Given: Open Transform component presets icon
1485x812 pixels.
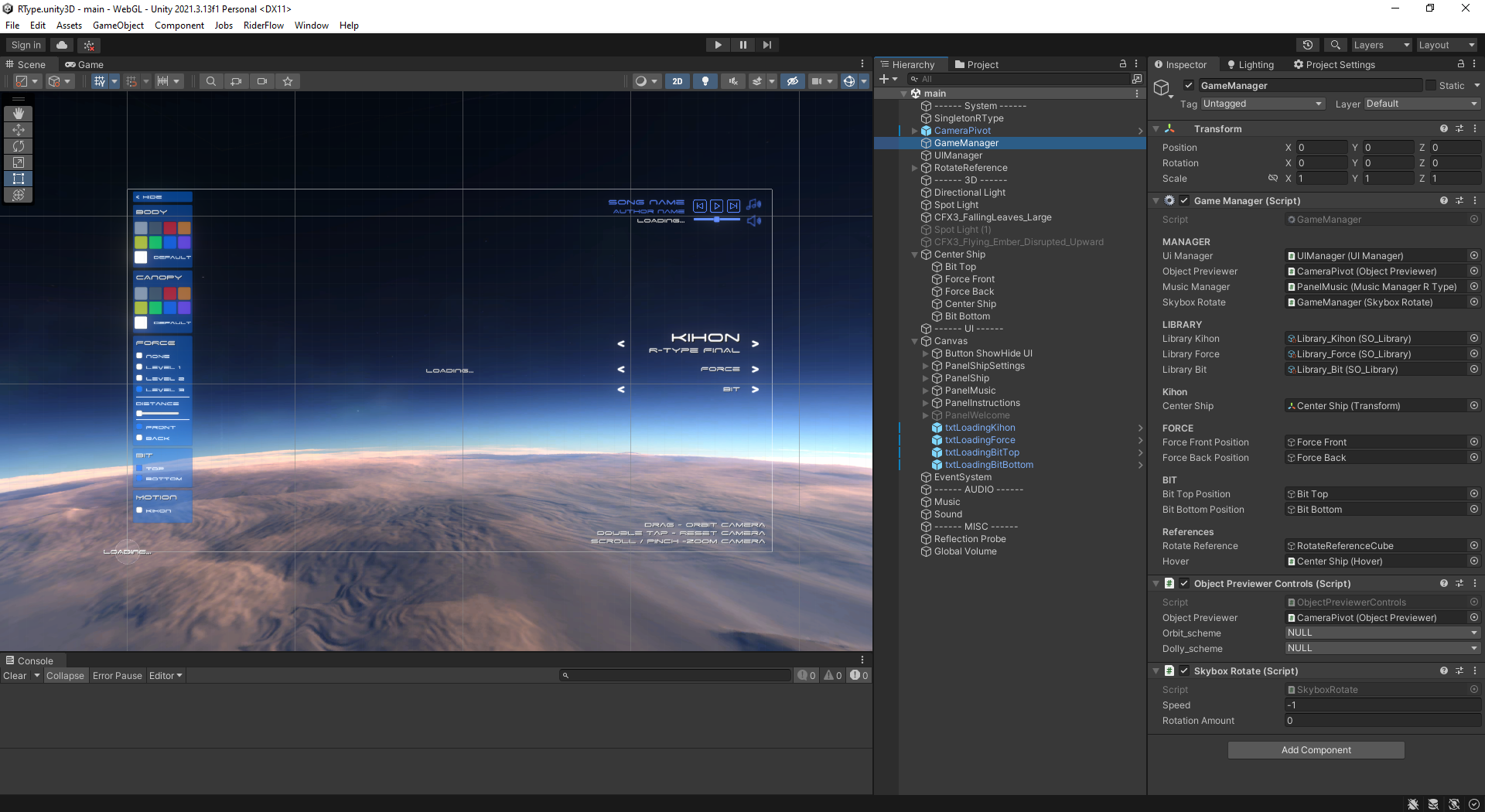Looking at the screenshot, I should pos(1459,128).
